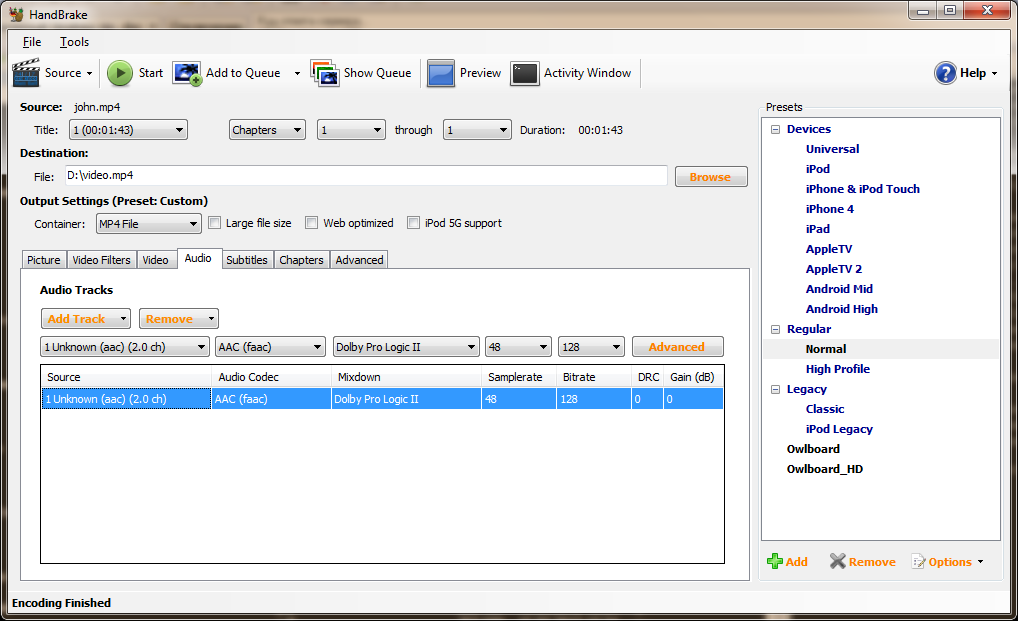
Task: Switch to the Chapters tab
Action: 301,260
